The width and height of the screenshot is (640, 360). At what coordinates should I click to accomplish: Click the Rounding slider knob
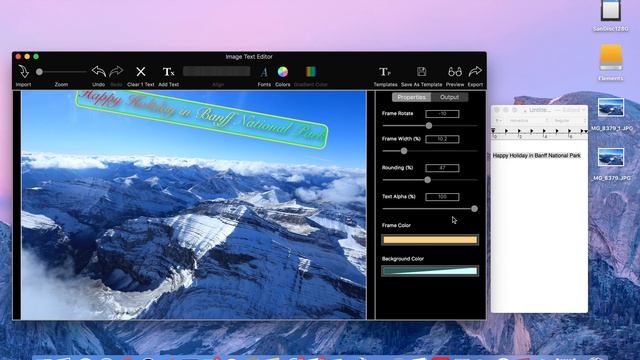[x=427, y=180]
